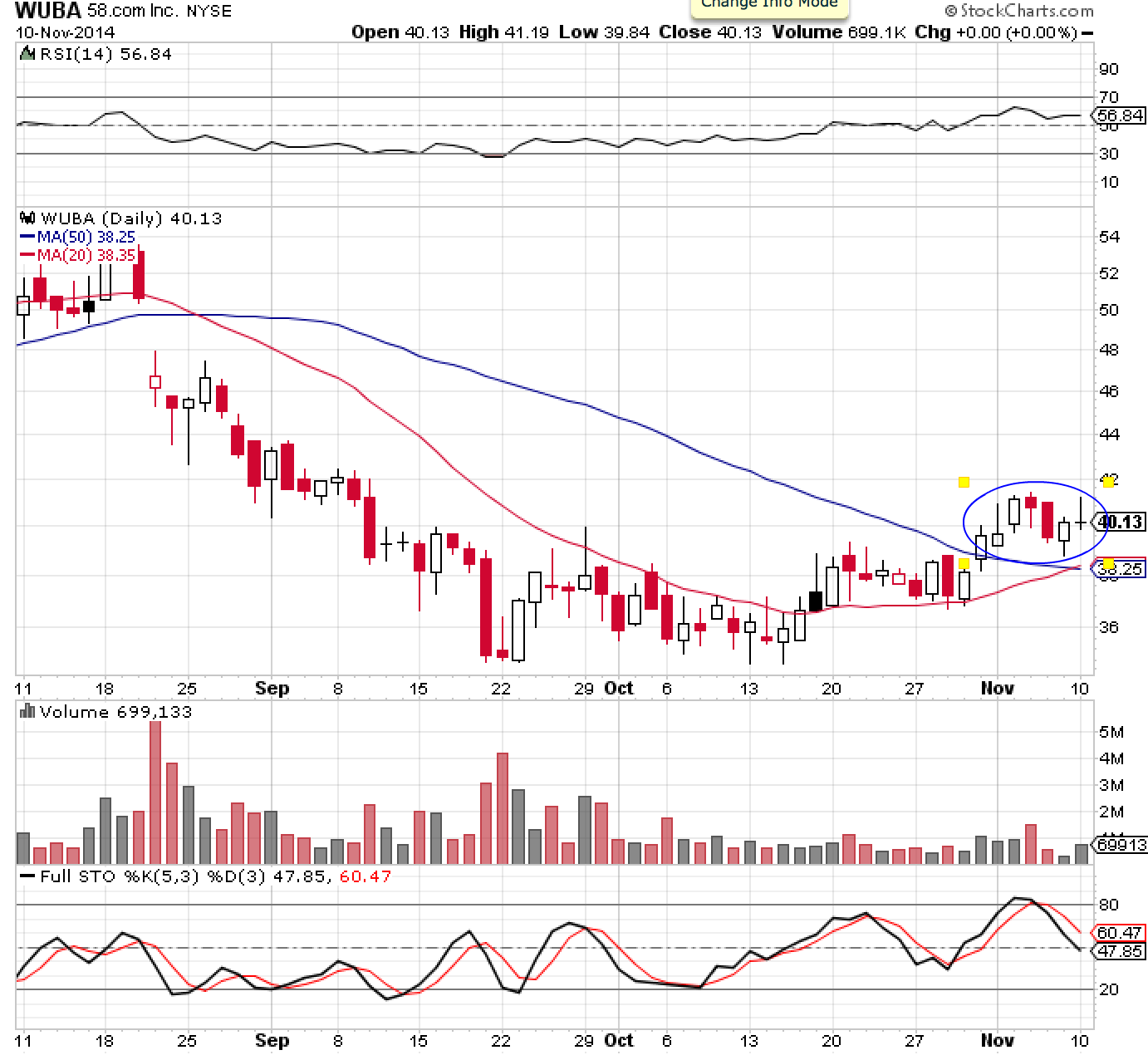
Task: Click the 90 level on the RSI axis
Action: coord(1109,69)
